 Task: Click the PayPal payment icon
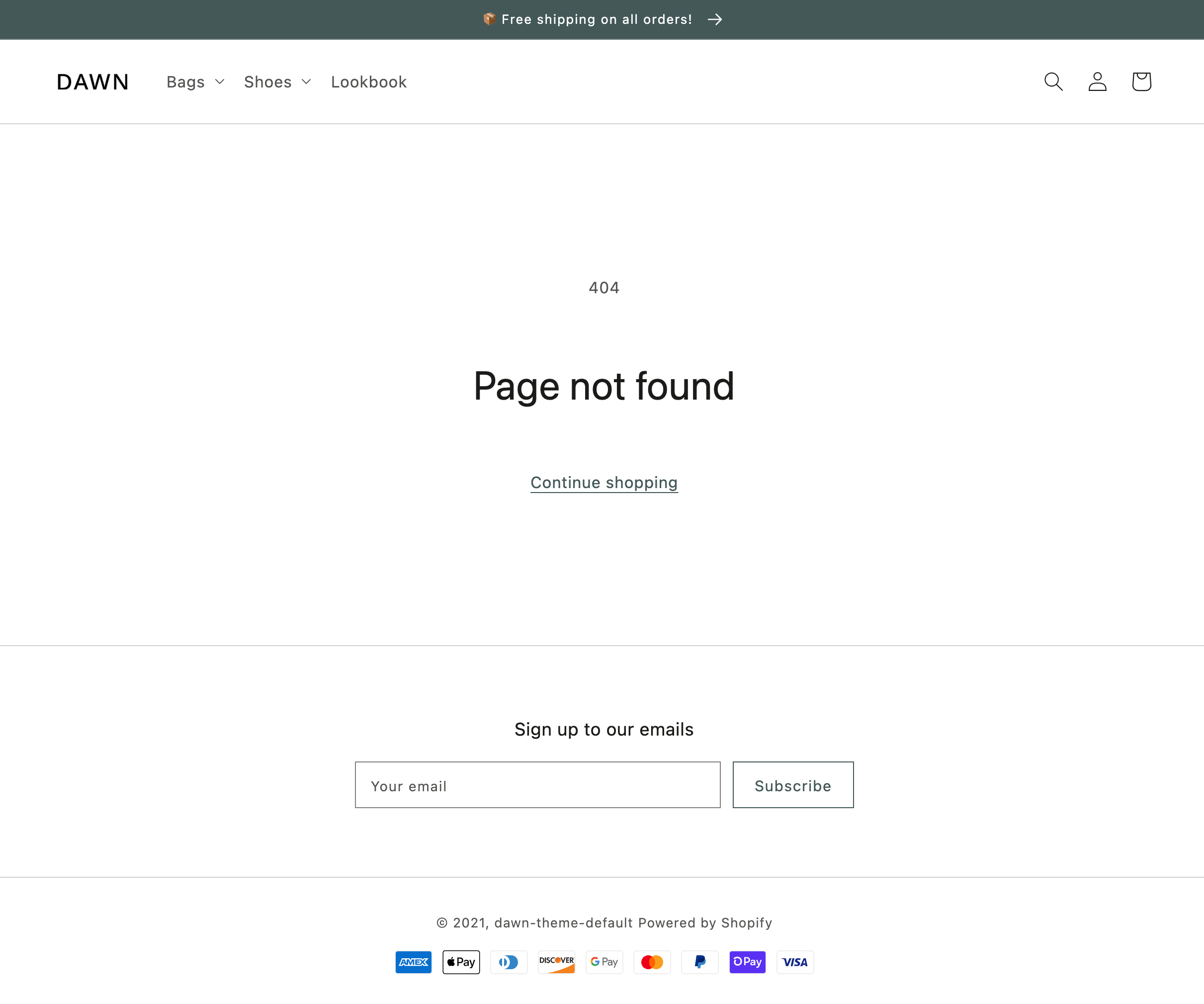pos(699,962)
